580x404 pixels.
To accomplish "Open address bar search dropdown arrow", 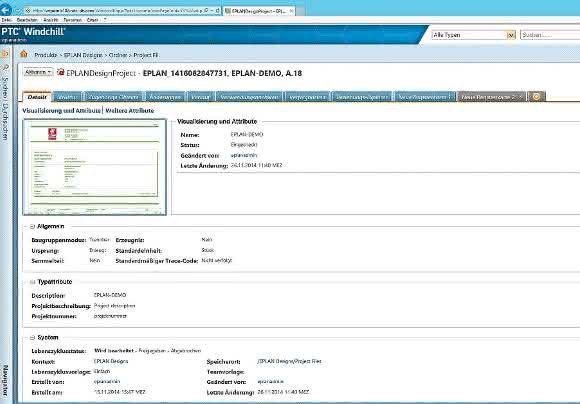I will pos(211,11).
